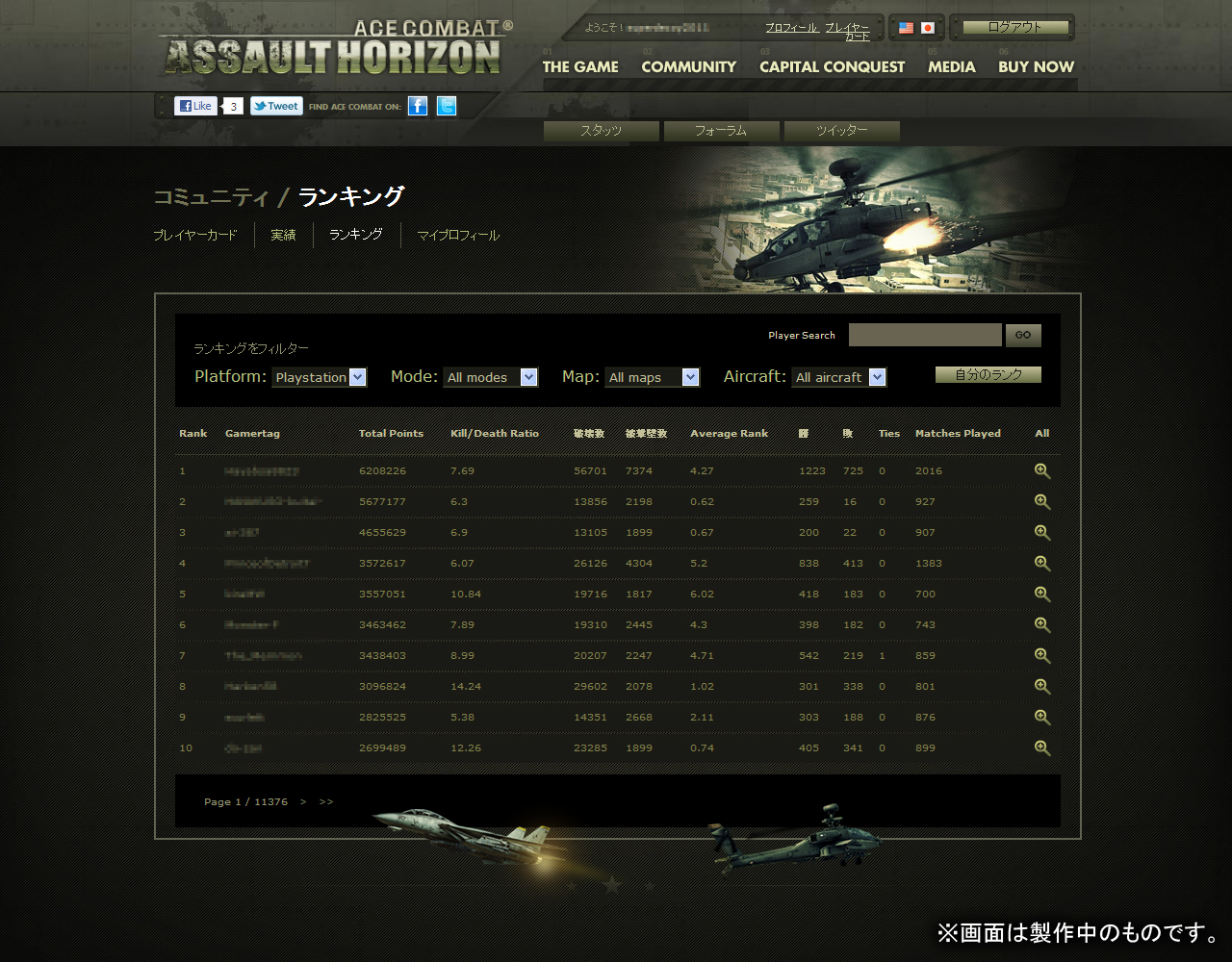The width and height of the screenshot is (1232, 962).
Task: Click Gamertag column header
Action: tap(252, 434)
